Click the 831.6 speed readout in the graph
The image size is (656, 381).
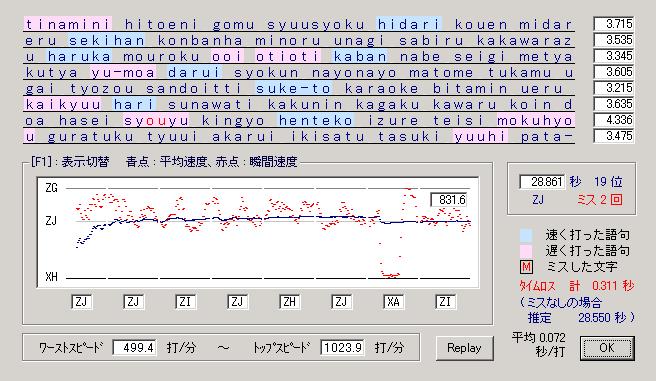point(449,199)
